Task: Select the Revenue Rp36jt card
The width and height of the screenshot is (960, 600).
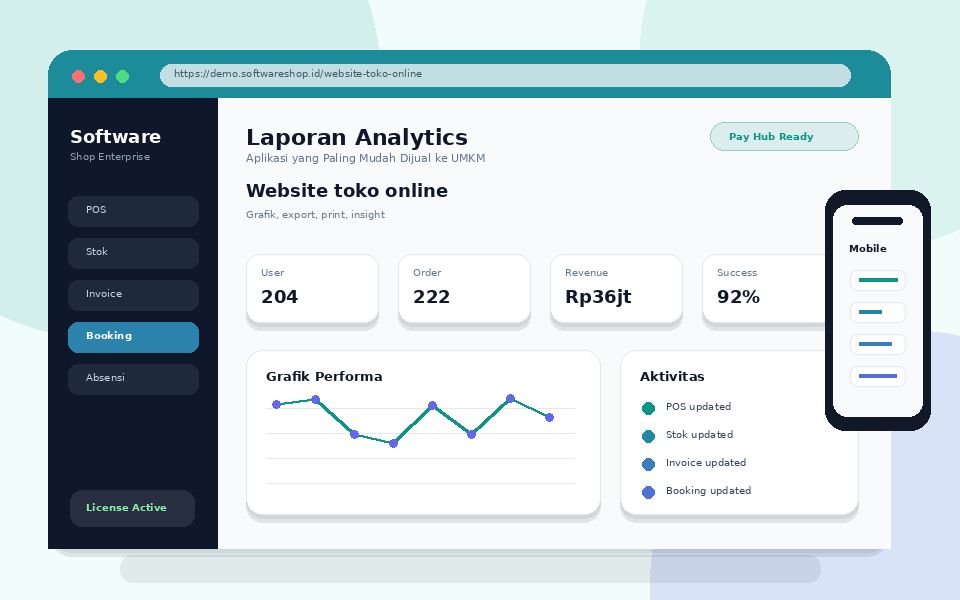Action: point(617,288)
